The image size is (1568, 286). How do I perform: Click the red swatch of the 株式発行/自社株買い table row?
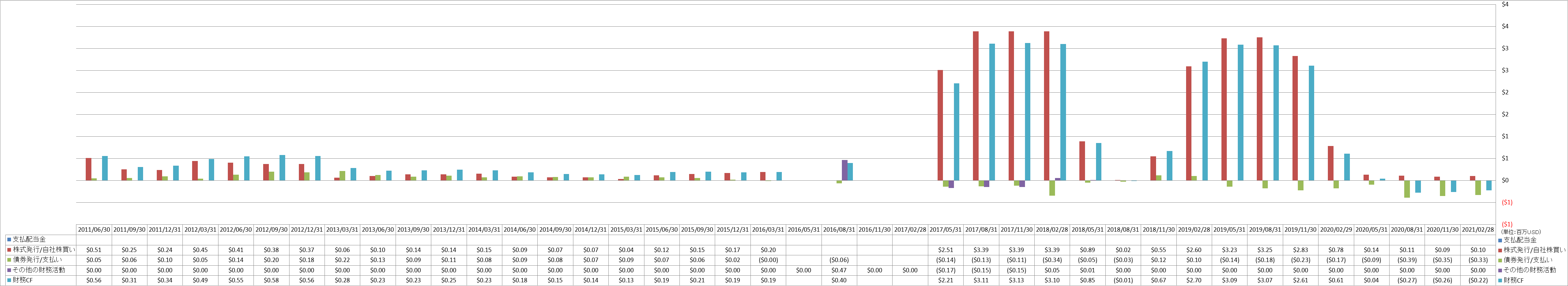9,249
